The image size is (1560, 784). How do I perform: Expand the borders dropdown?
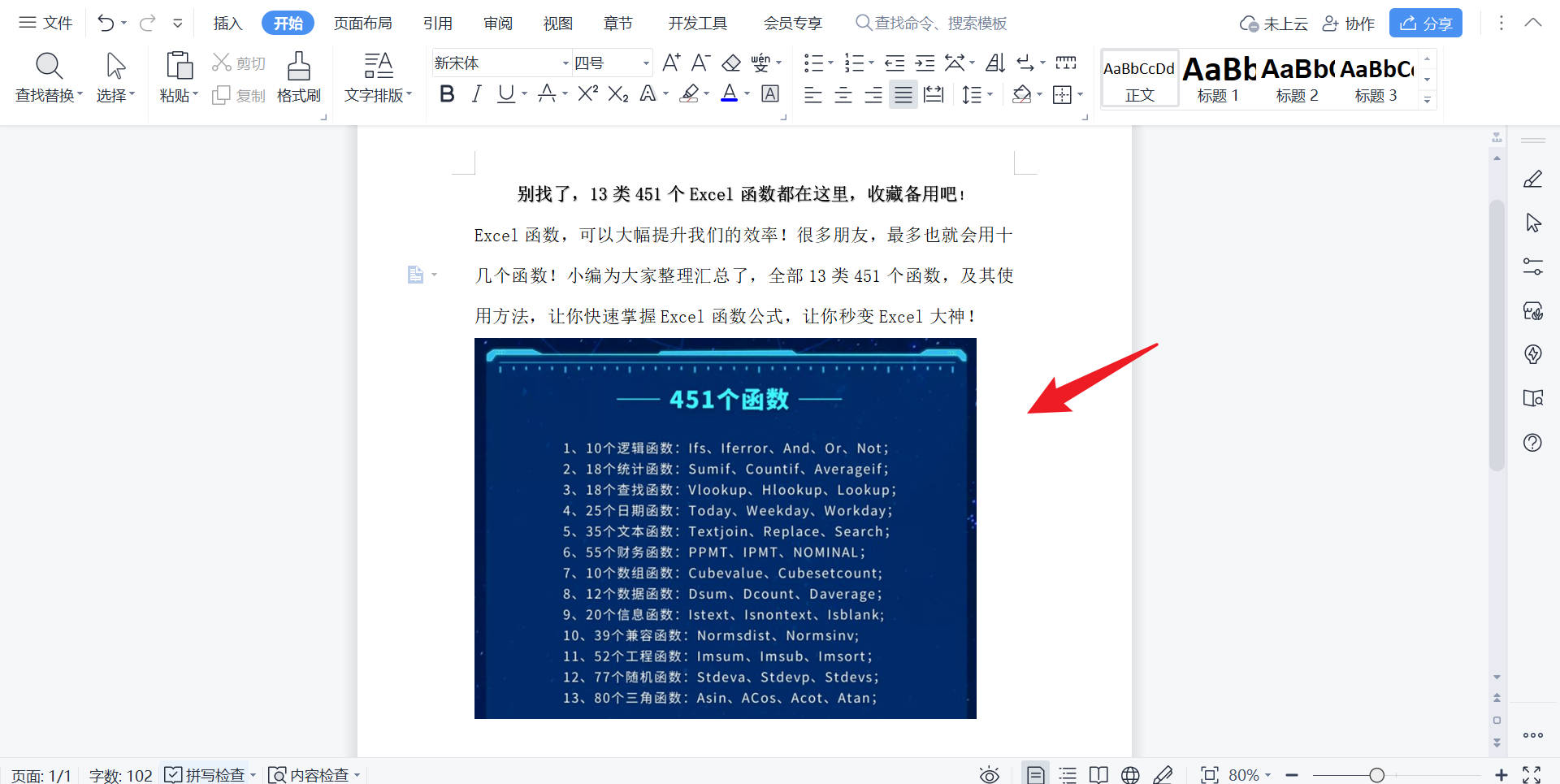click(x=1081, y=95)
